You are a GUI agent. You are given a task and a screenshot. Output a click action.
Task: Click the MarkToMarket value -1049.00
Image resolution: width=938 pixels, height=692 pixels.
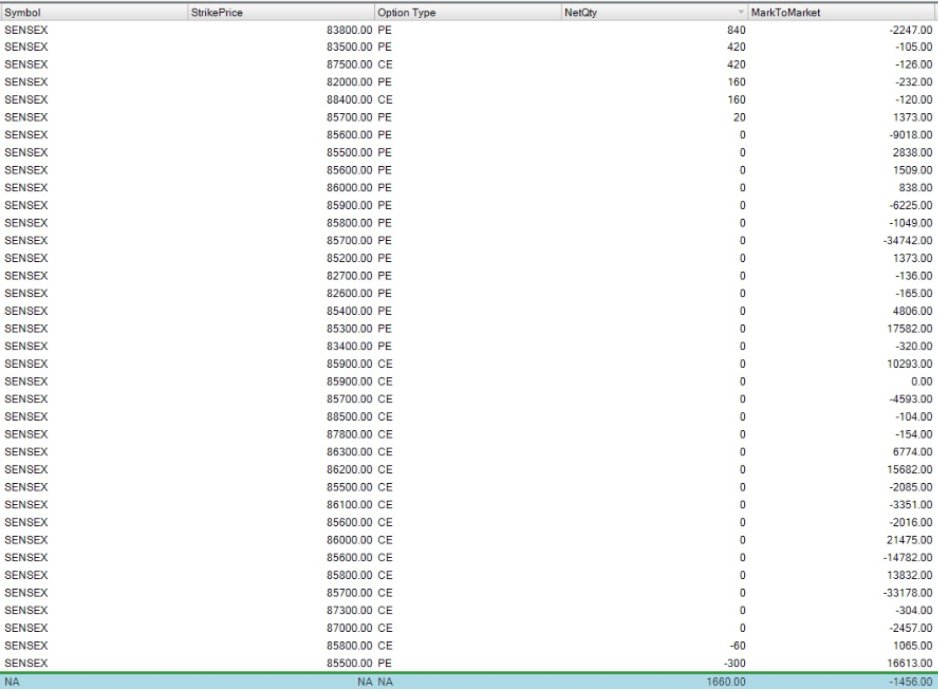click(x=910, y=223)
